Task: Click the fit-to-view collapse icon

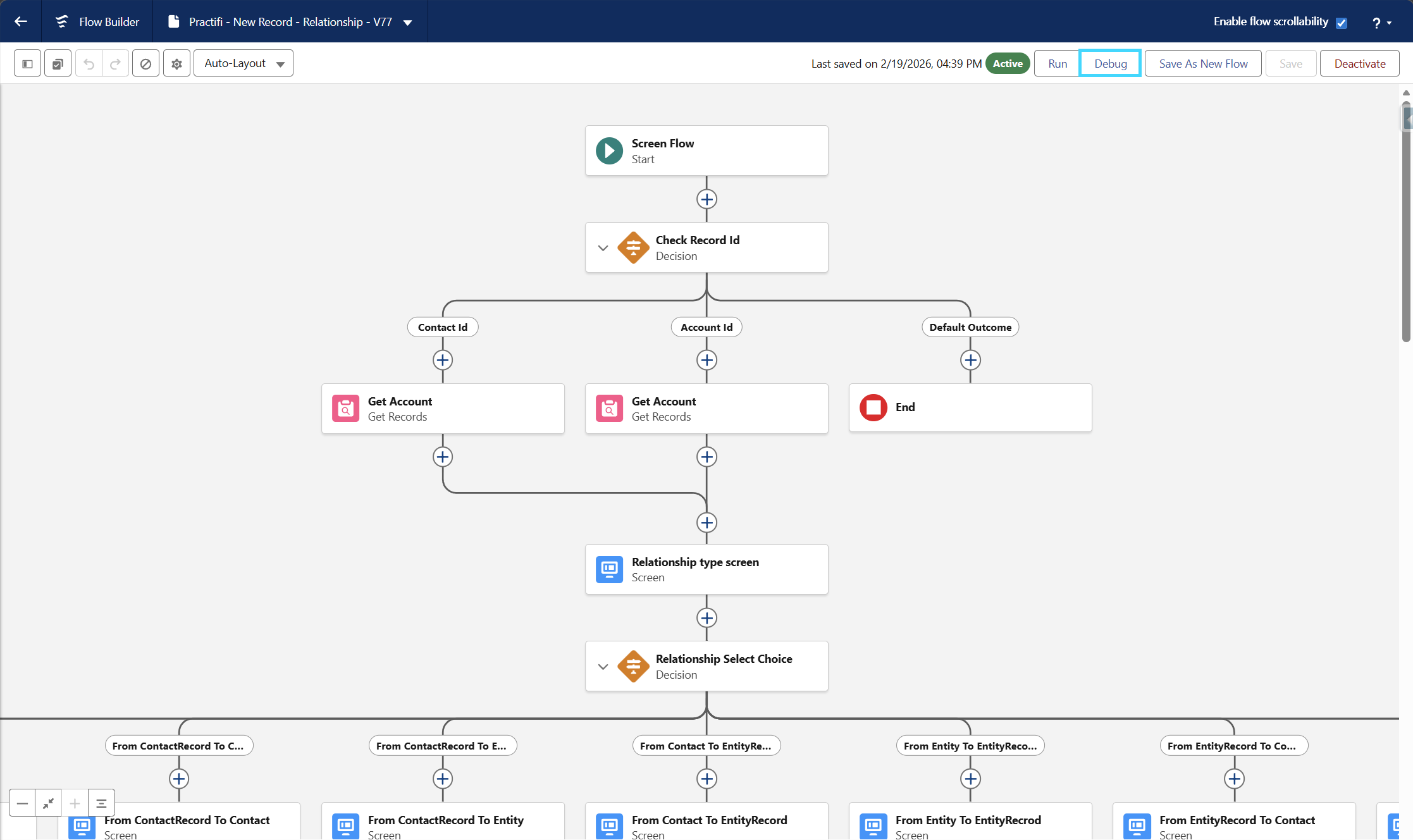Action: point(49,803)
